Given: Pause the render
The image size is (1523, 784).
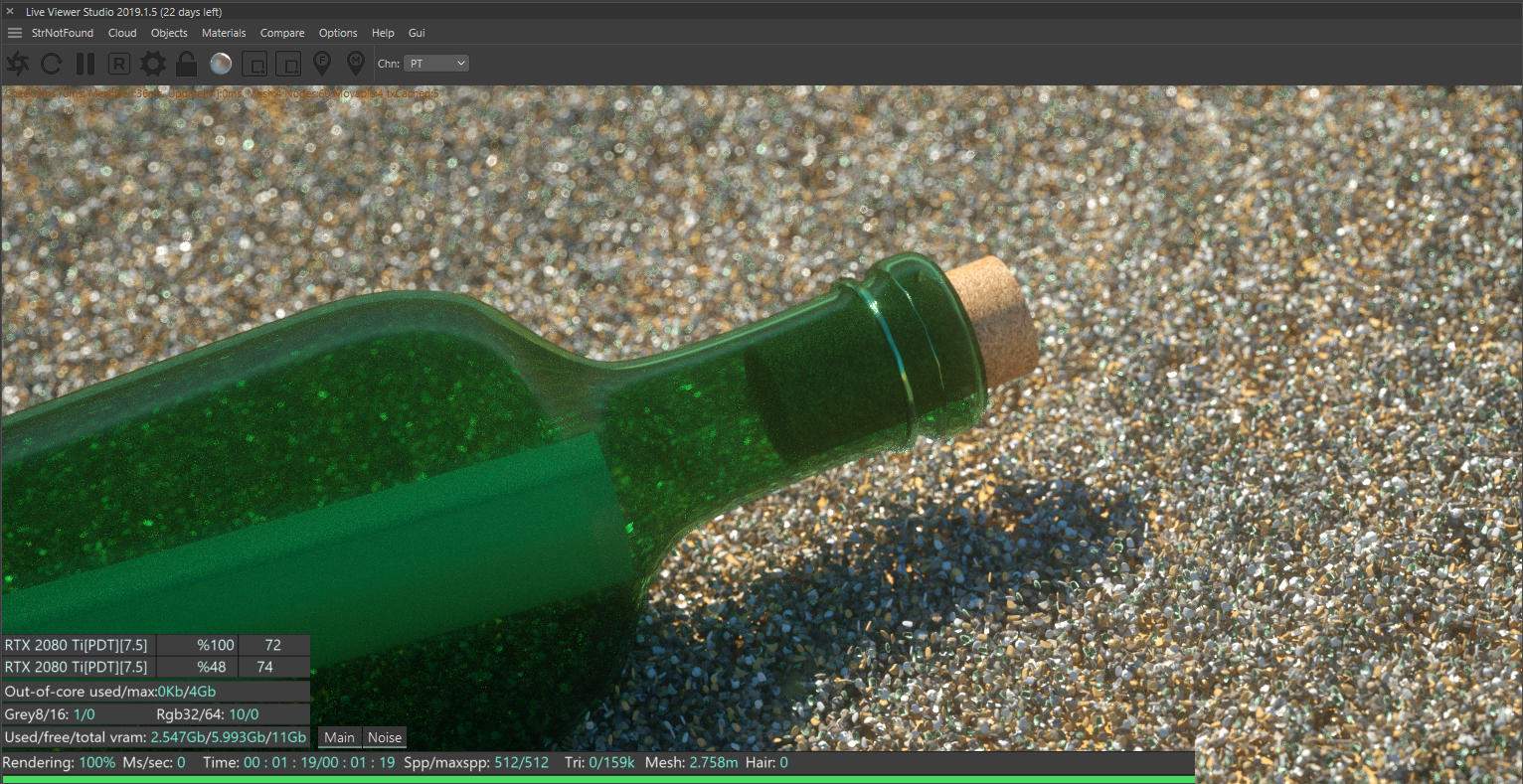Looking at the screenshot, I should tap(85, 64).
